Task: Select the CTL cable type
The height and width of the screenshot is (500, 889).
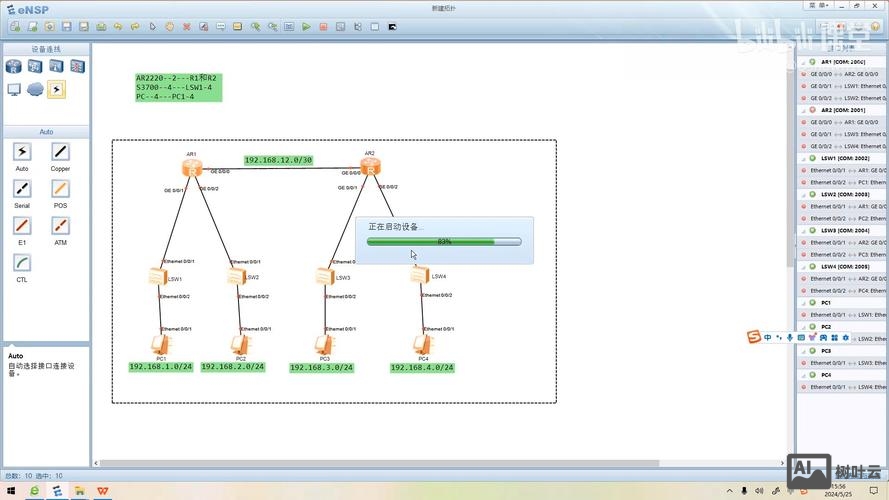Action: [x=22, y=263]
